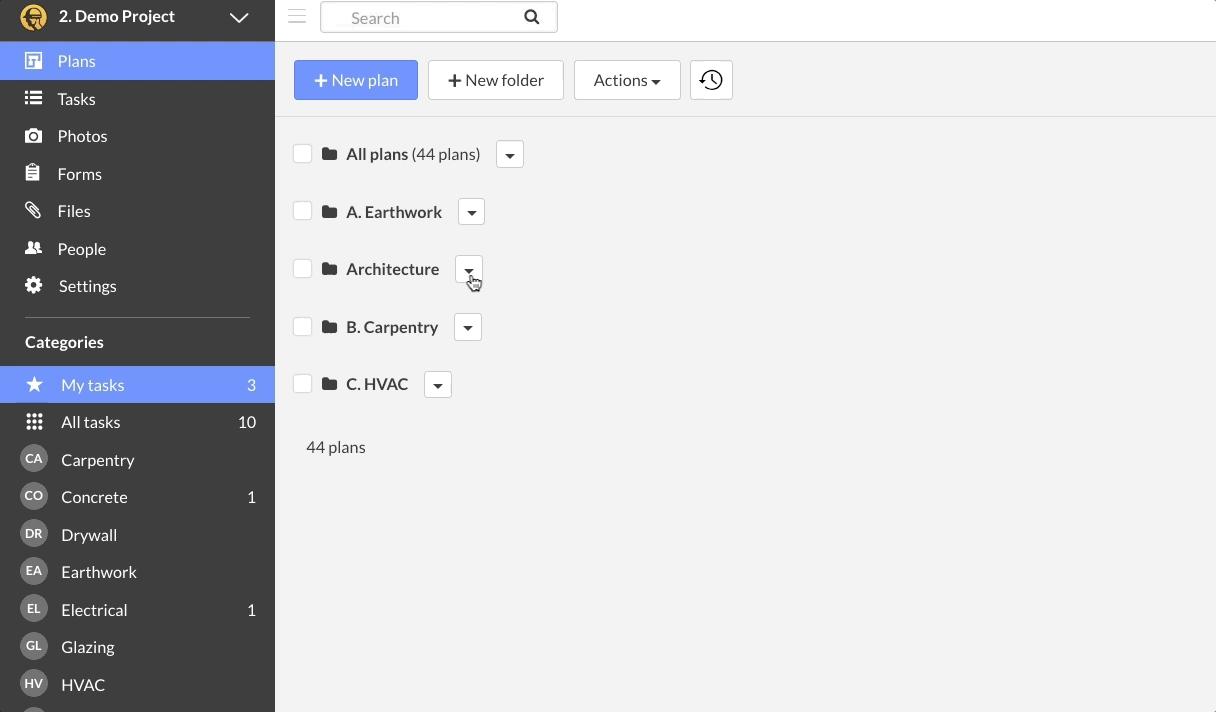Image resolution: width=1216 pixels, height=712 pixels.
Task: Select the All tasks grid icon
Action: tap(33, 422)
